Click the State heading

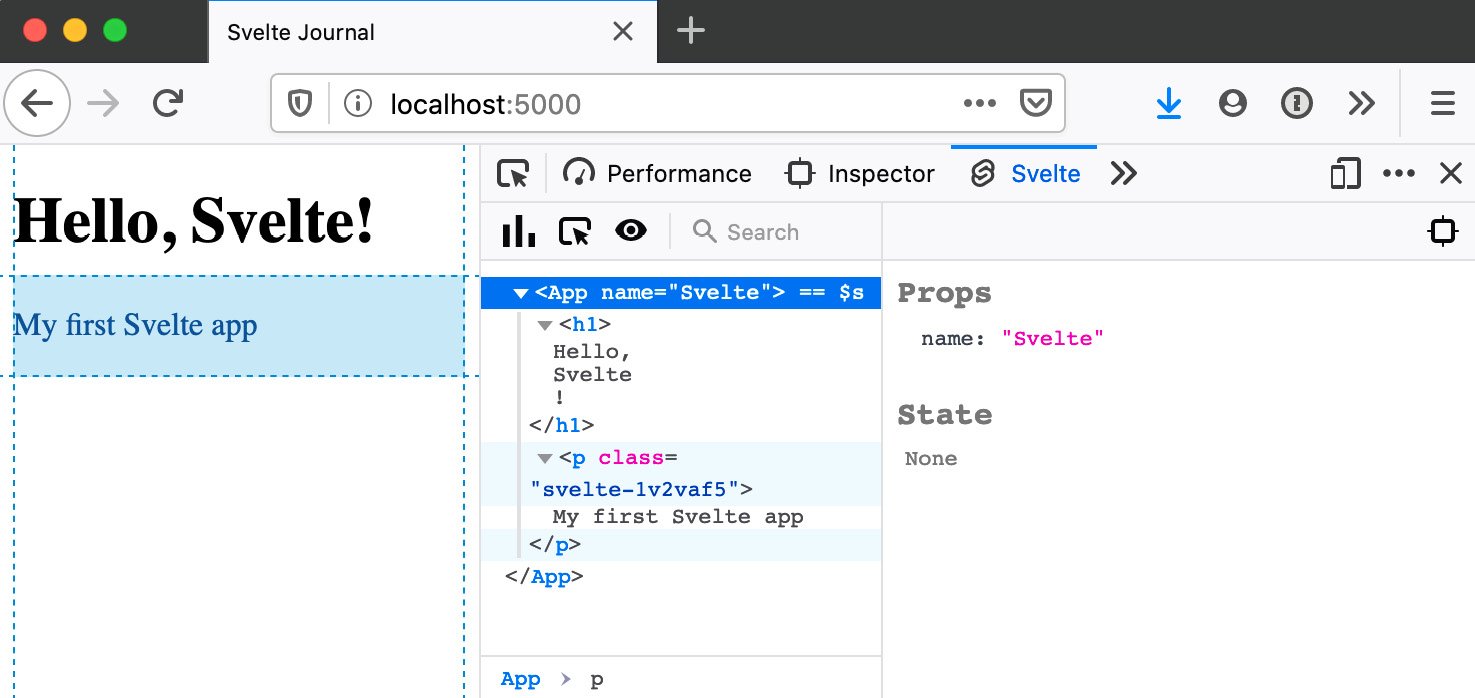point(945,415)
